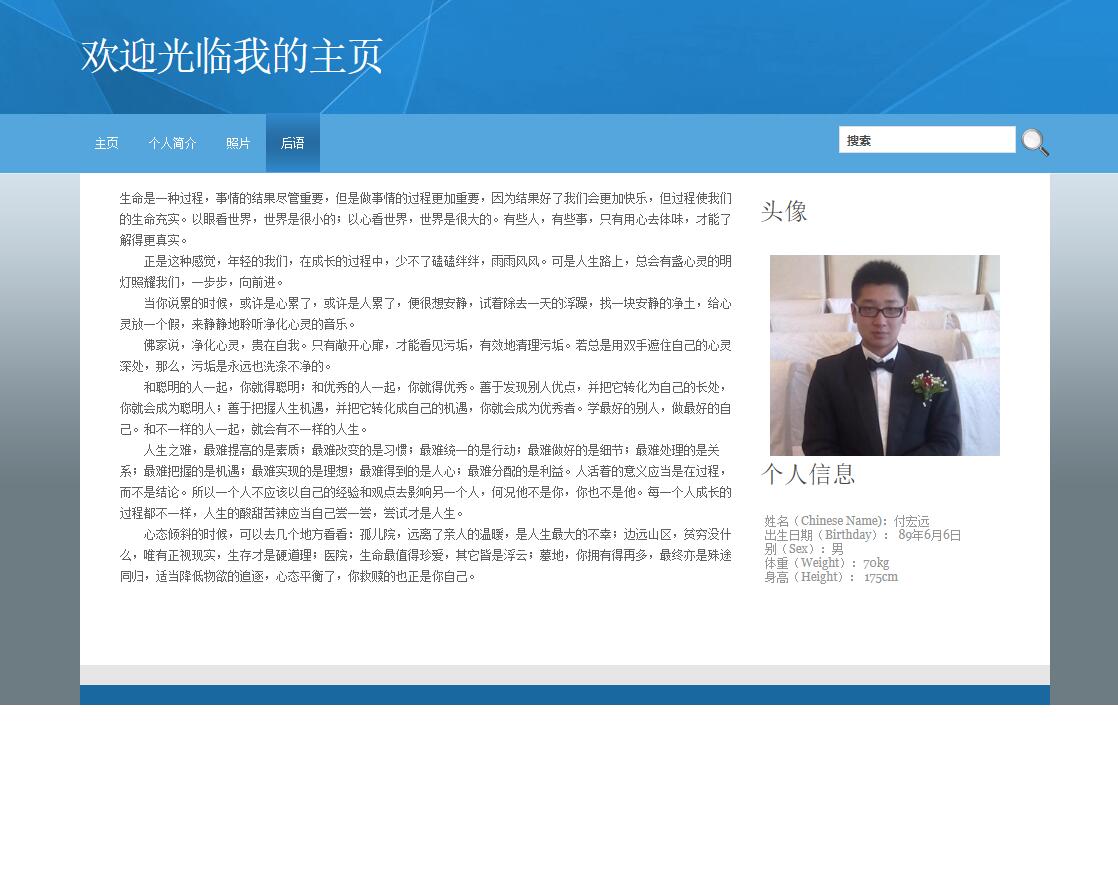Click the paragraph beginning 生命是一种过程
The height and width of the screenshot is (869, 1118).
(x=425, y=219)
